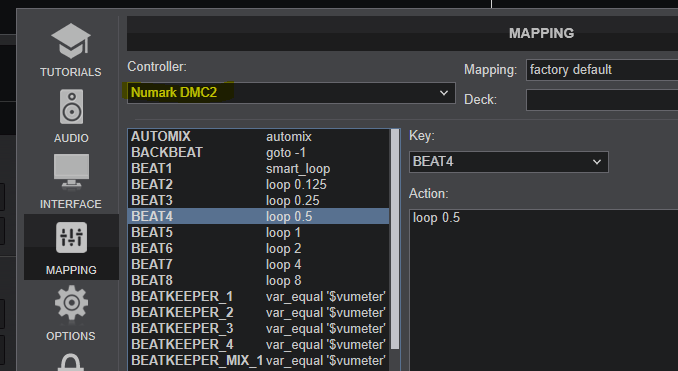Select the BEATKEEPER_1 row
678x371 pixels.
[259, 297]
